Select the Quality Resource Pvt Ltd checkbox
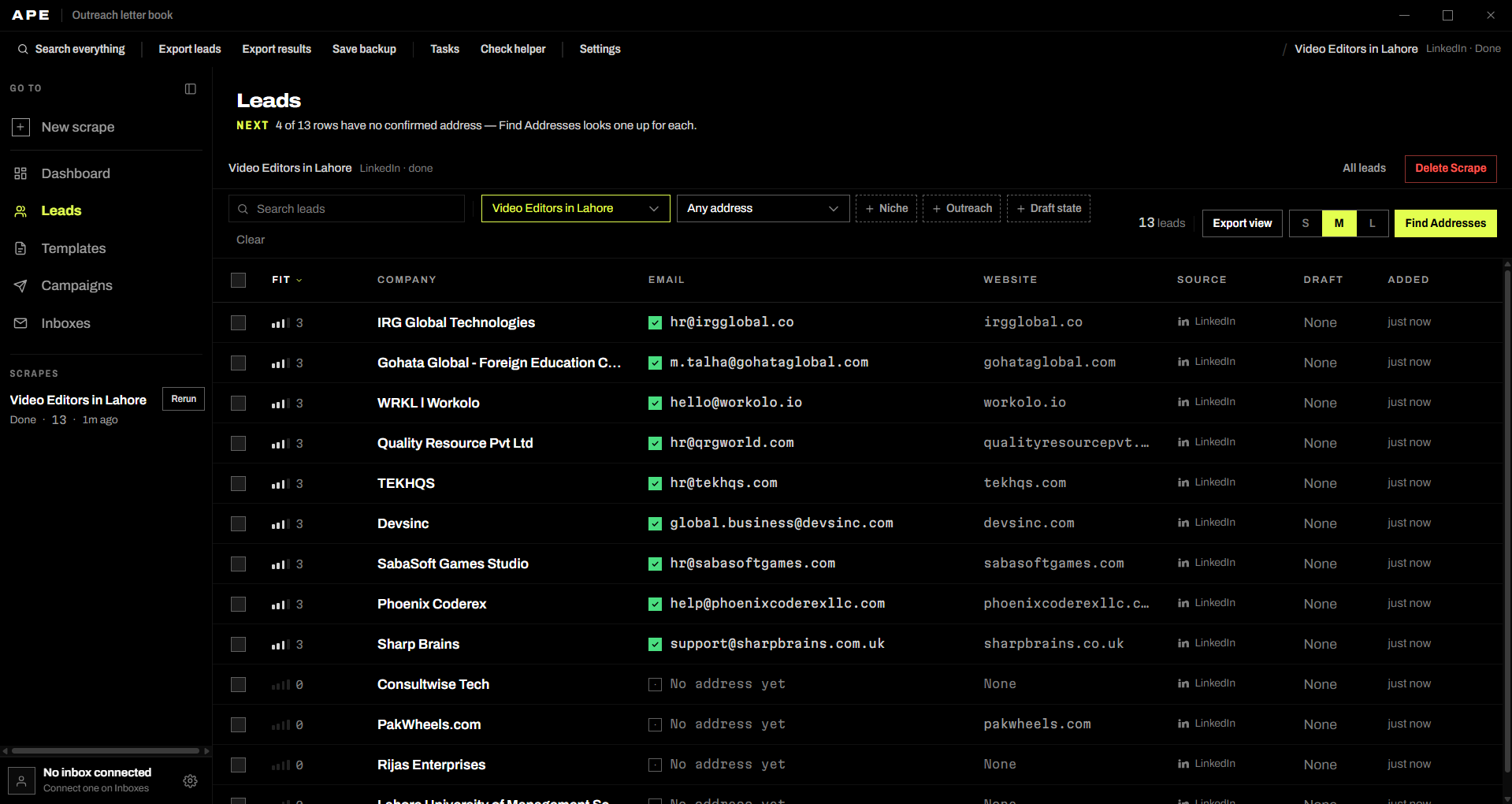 pyautogui.click(x=238, y=444)
